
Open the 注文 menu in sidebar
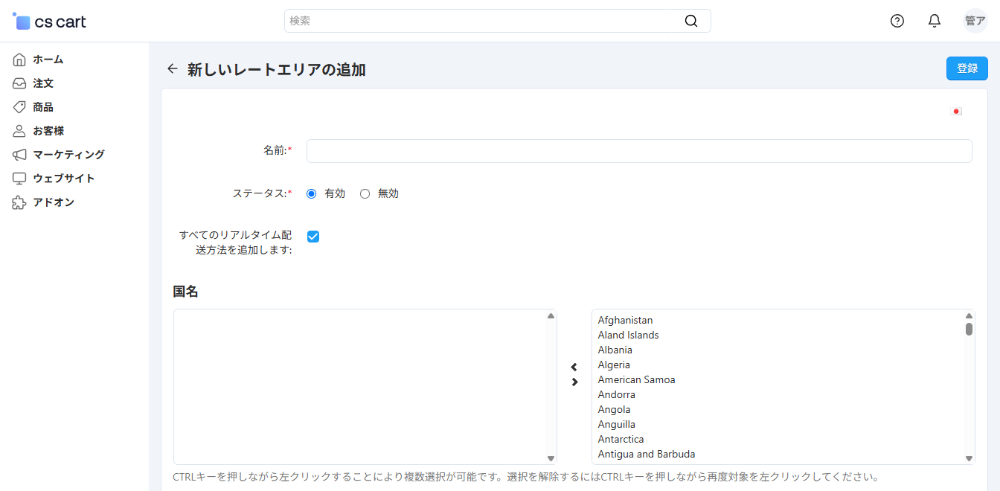(x=43, y=83)
